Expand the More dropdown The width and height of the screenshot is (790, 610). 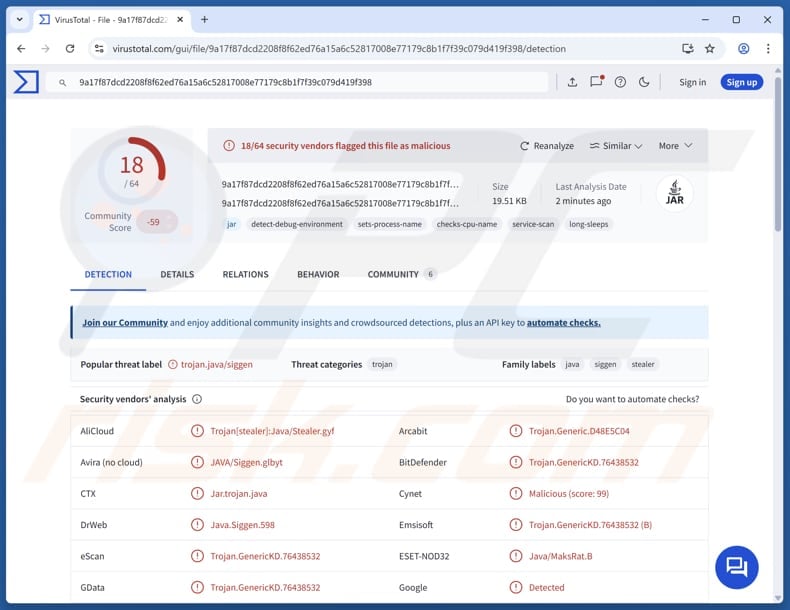675,146
